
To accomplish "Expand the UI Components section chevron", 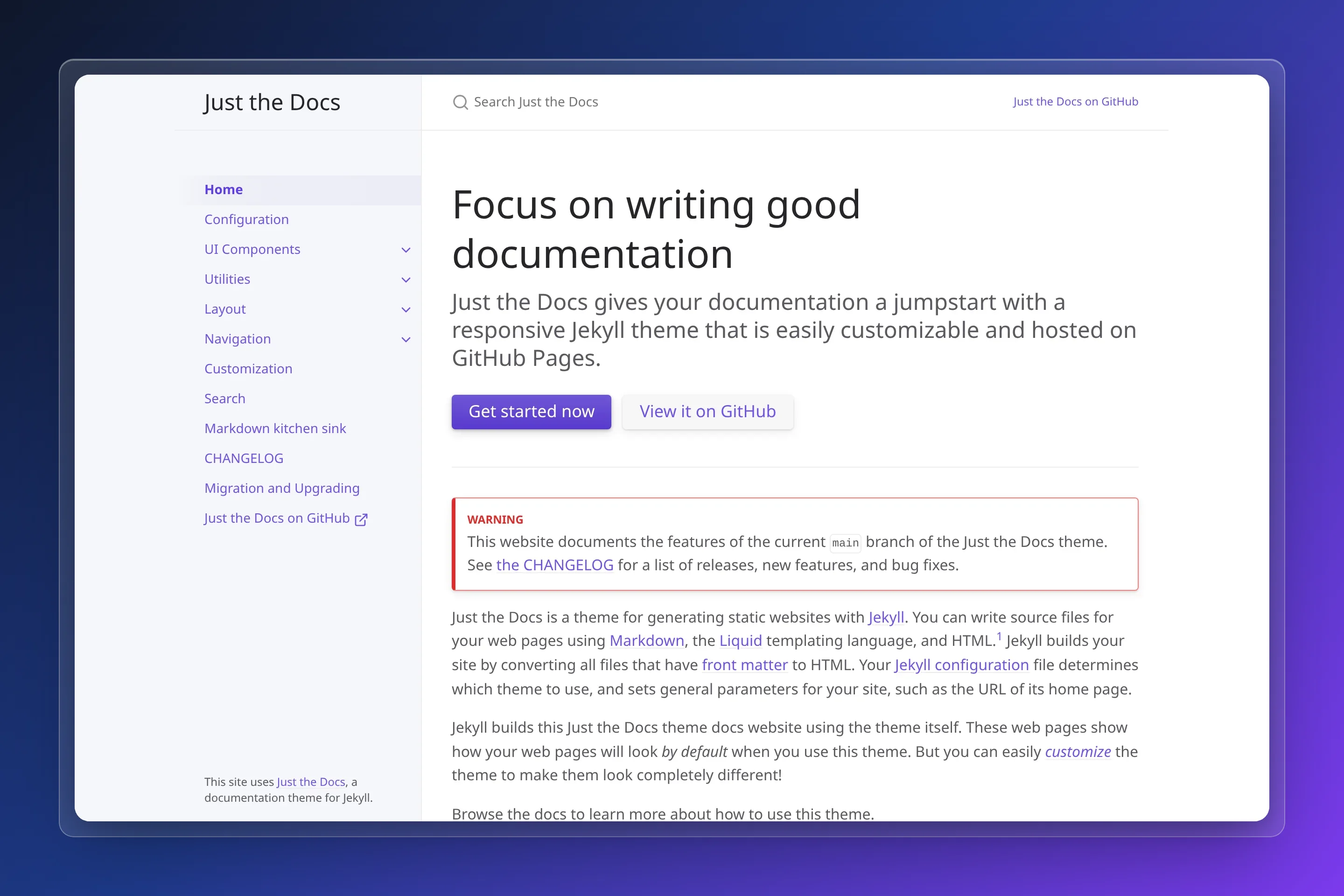I will (406, 250).
